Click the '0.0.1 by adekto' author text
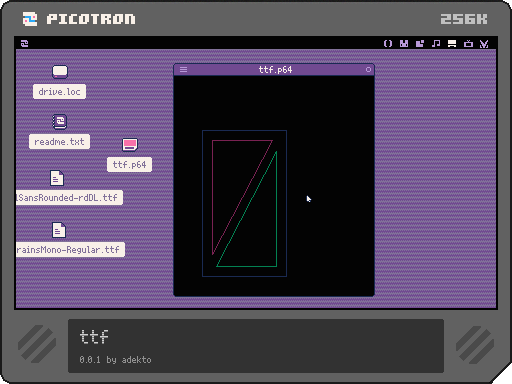Screen dimensions: 512x384 tap(115, 360)
